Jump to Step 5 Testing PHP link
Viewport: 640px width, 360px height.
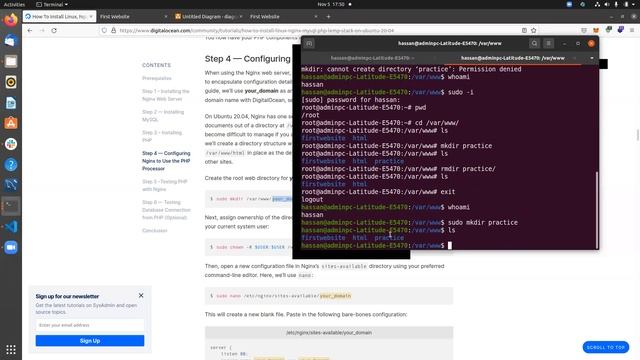(164, 185)
